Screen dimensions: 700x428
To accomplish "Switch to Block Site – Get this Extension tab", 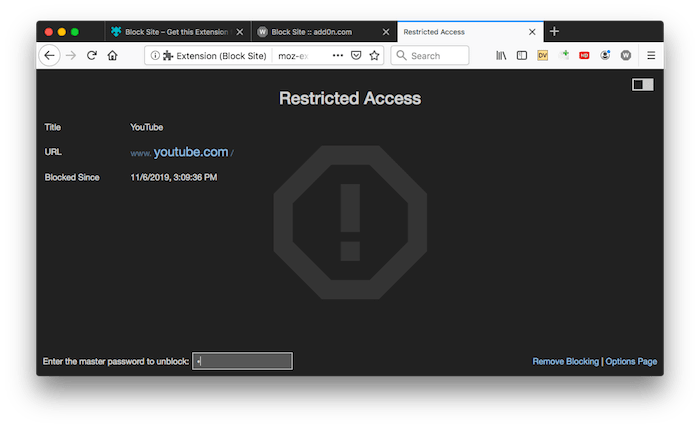I will 178,32.
